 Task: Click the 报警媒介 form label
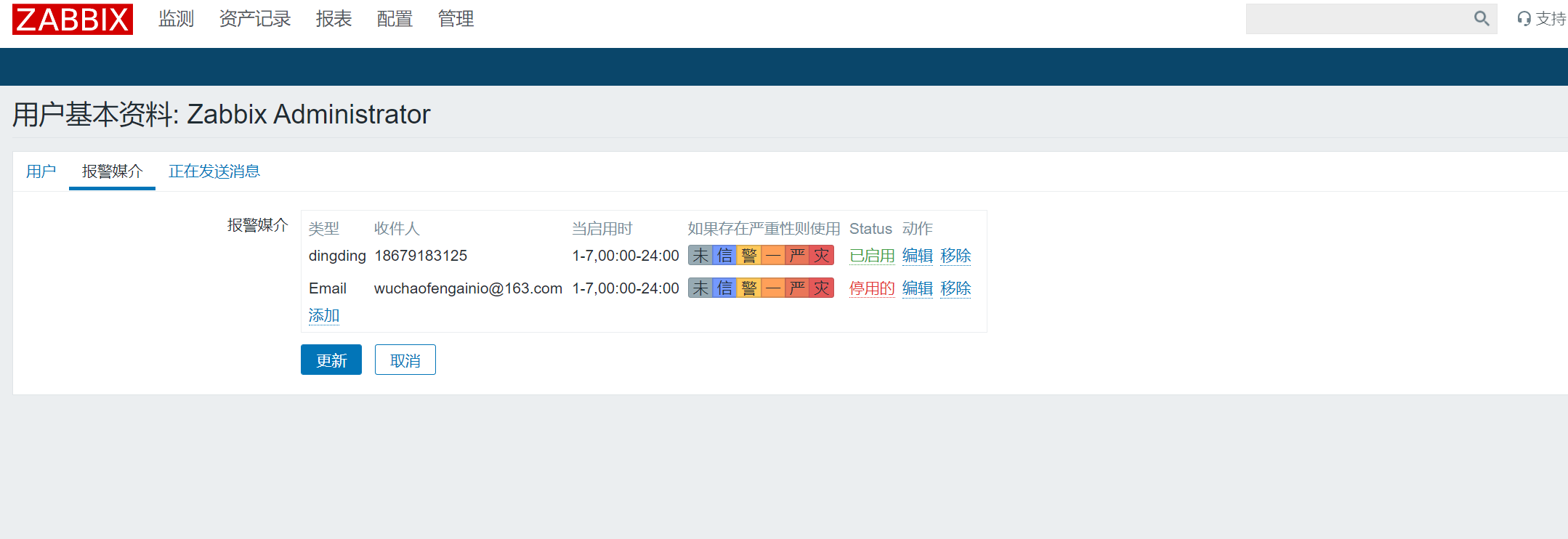click(258, 225)
